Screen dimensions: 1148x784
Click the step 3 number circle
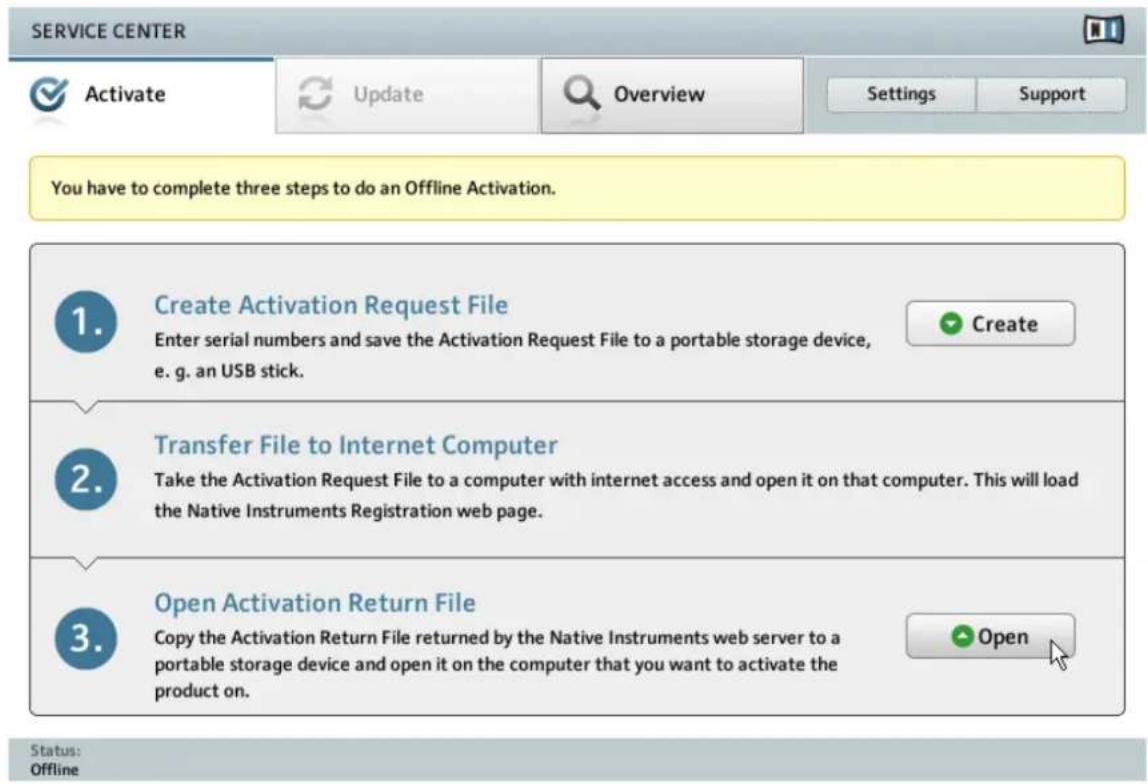[86, 638]
